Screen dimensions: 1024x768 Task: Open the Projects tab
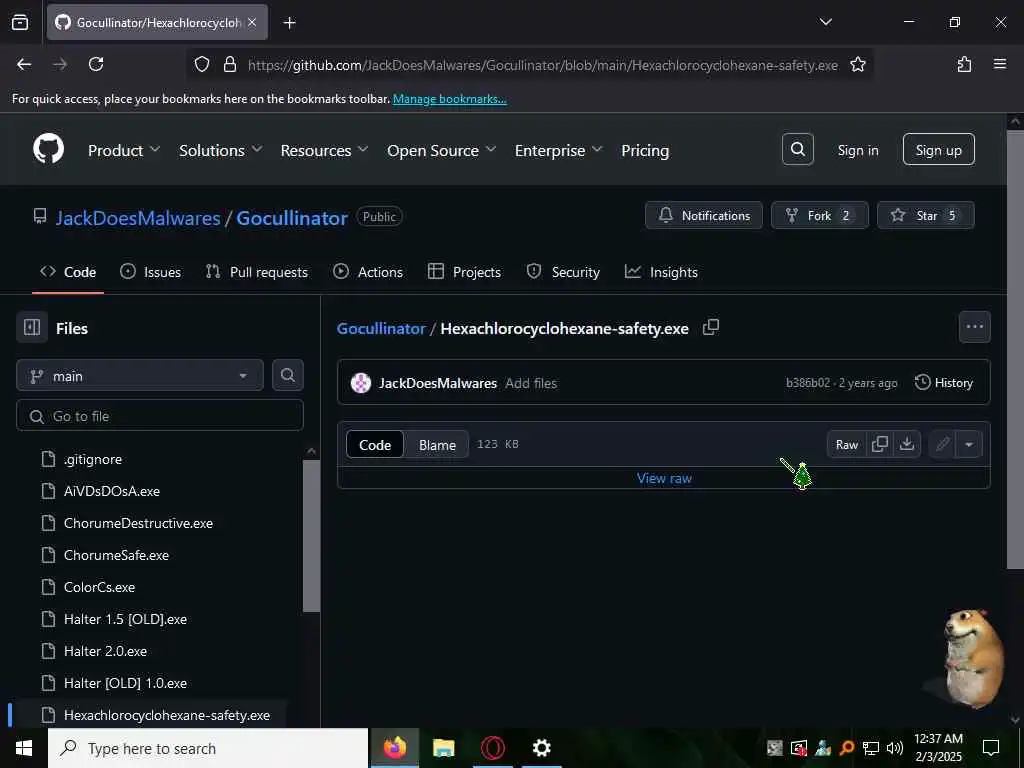464,272
